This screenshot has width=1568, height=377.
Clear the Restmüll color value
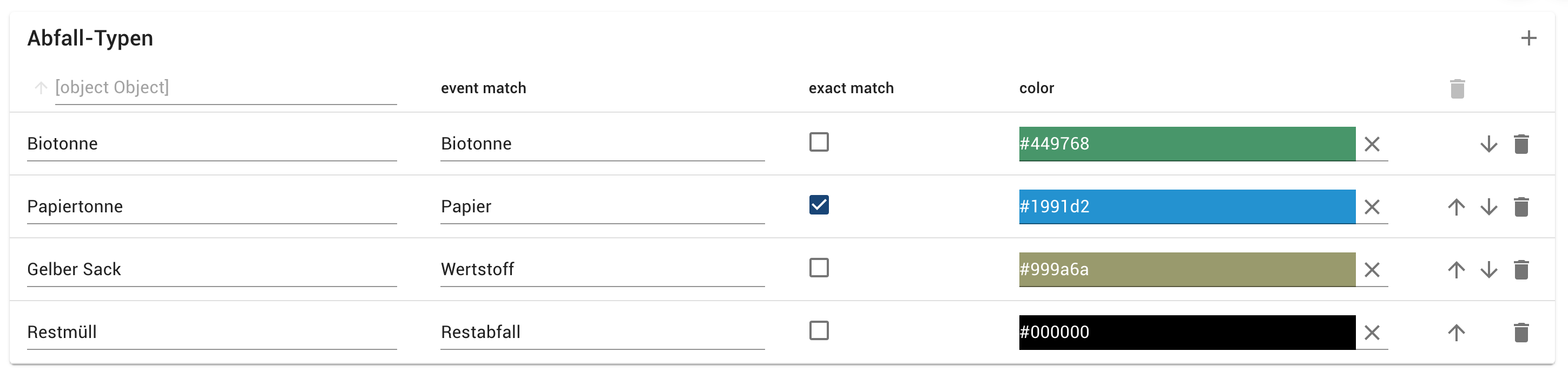pos(1373,333)
